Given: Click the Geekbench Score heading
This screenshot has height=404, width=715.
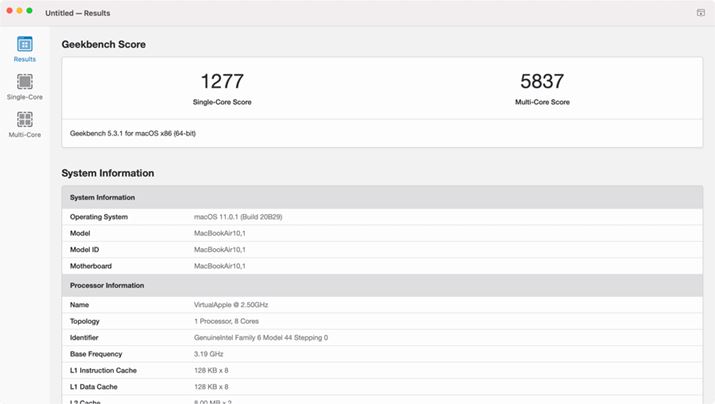Looking at the screenshot, I should [104, 44].
